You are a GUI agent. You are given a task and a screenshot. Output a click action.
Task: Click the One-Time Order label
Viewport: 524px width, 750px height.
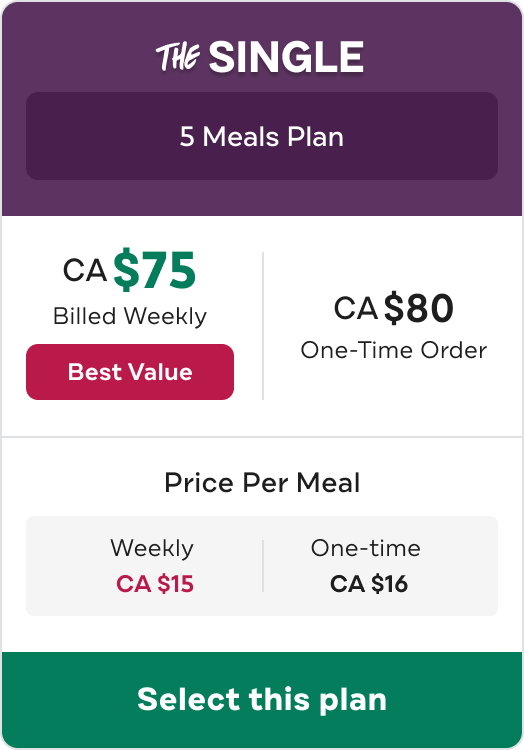(x=393, y=350)
